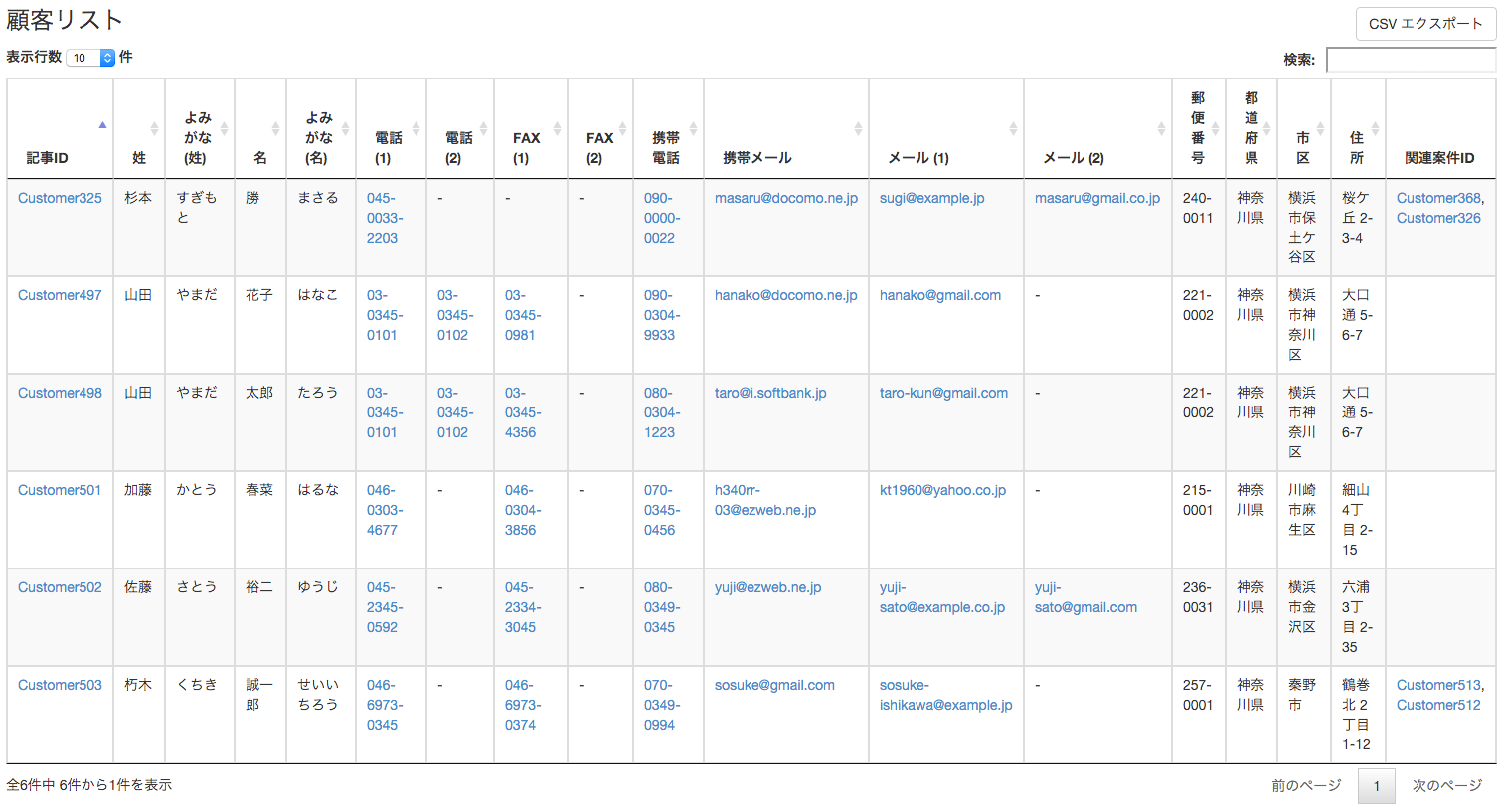Focus the 検索 search field
This screenshot has height=812, width=1501.
[x=1410, y=60]
